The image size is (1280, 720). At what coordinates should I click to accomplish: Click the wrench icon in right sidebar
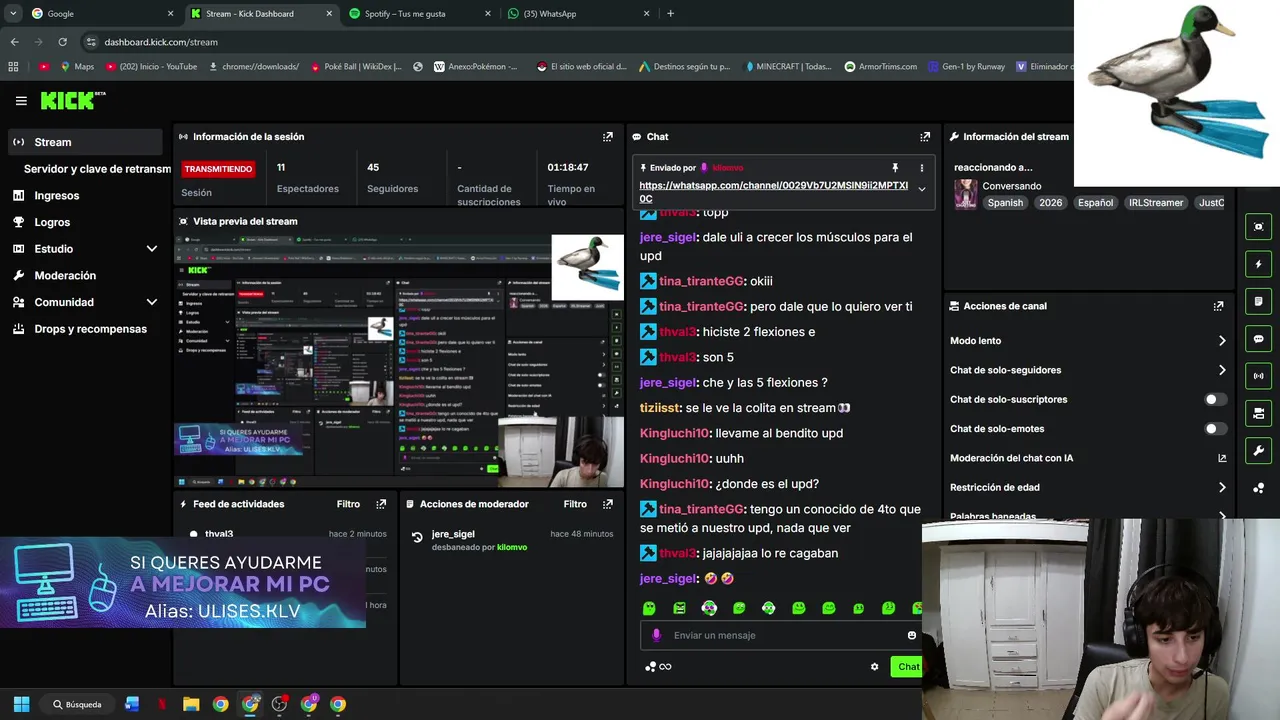coord(1258,451)
